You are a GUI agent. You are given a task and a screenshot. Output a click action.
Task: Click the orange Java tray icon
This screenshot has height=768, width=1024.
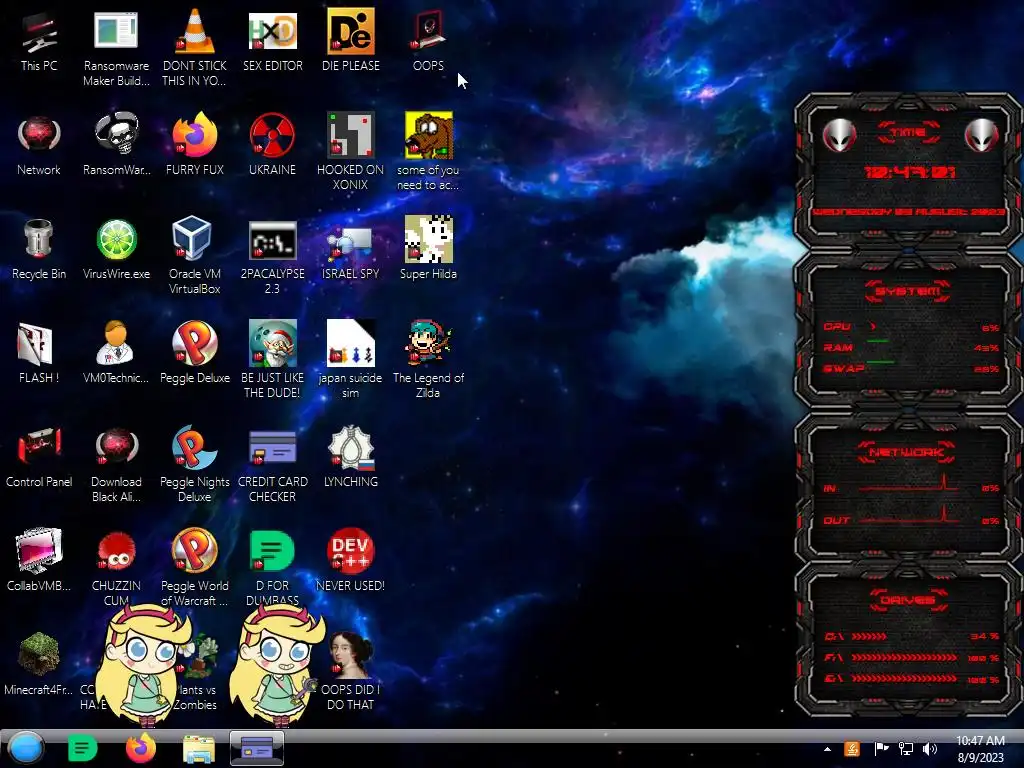coord(852,749)
